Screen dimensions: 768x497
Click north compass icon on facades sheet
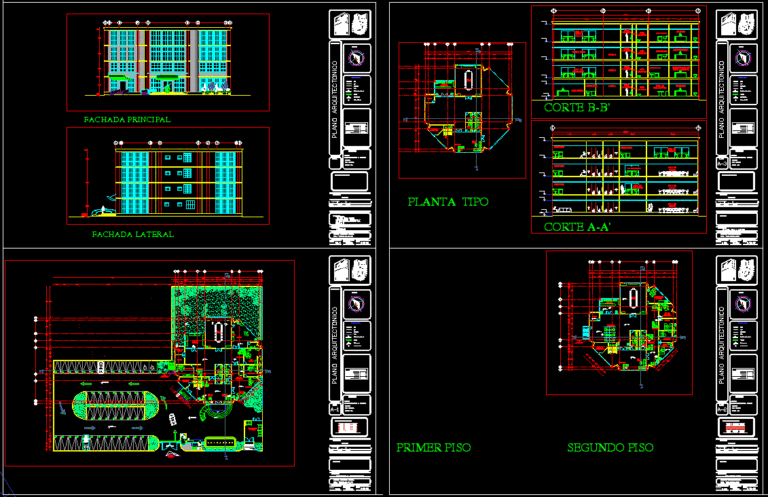356,58
